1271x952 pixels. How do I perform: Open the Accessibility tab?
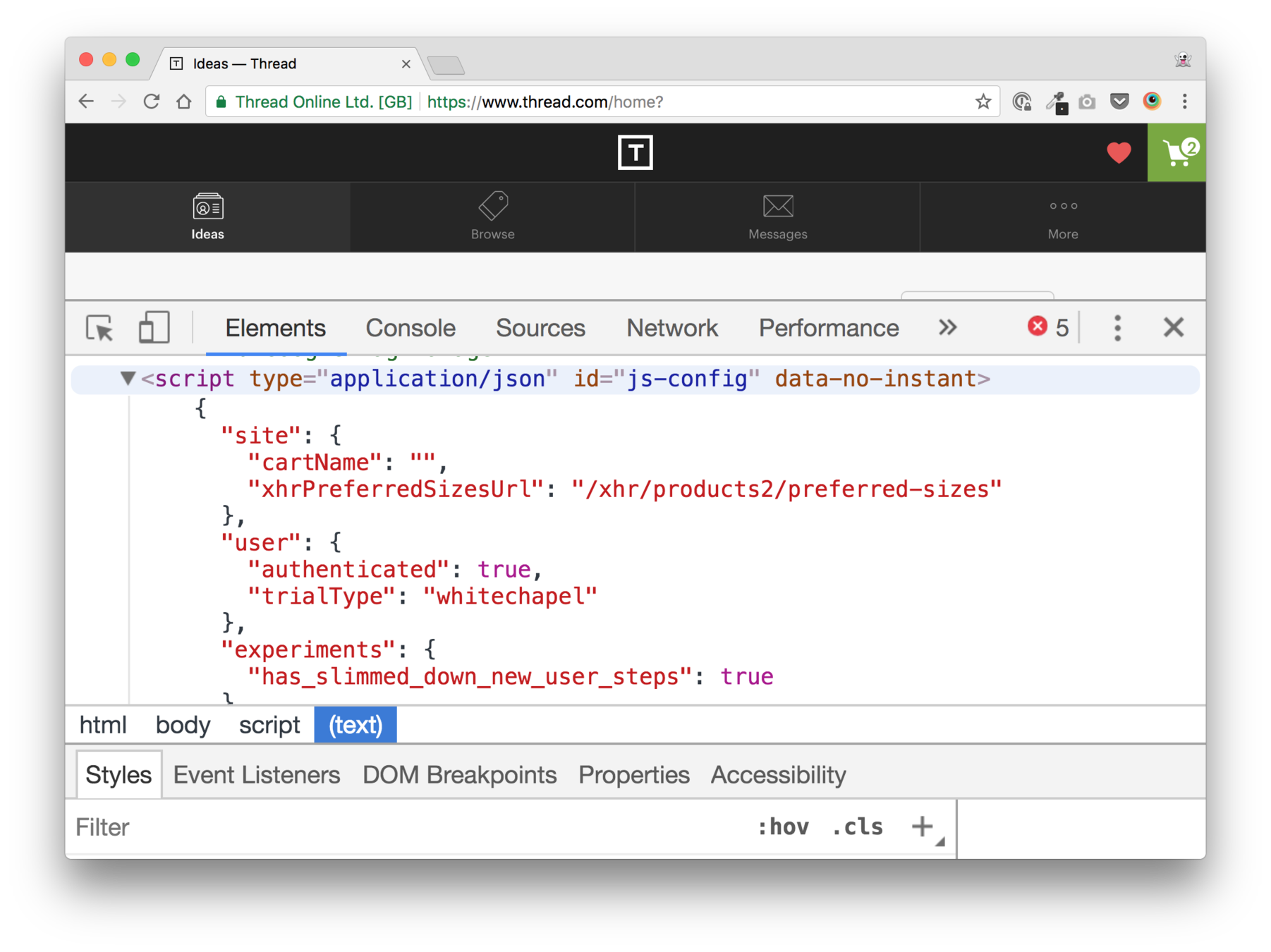(x=778, y=775)
